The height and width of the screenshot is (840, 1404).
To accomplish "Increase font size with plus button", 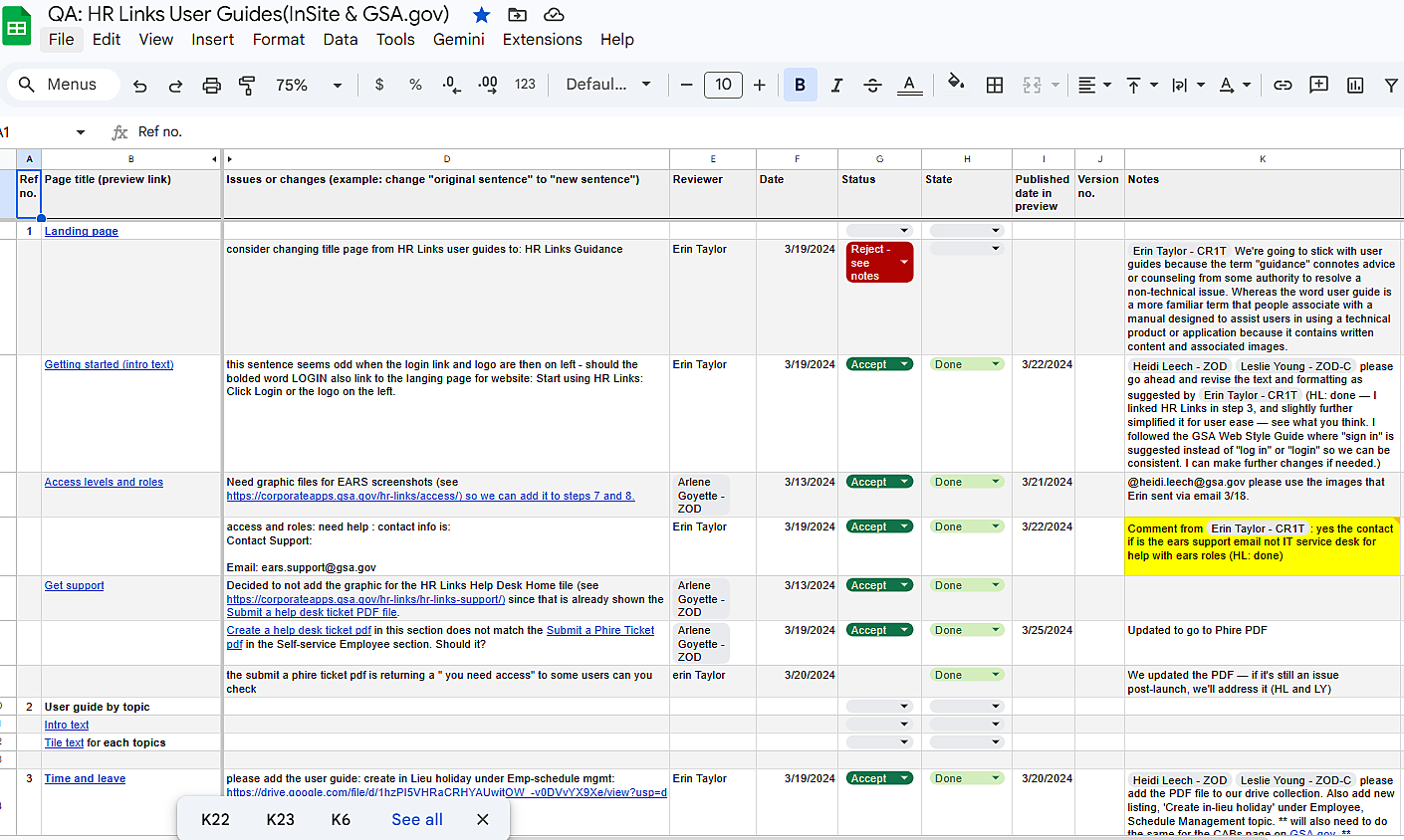I will click(x=760, y=85).
